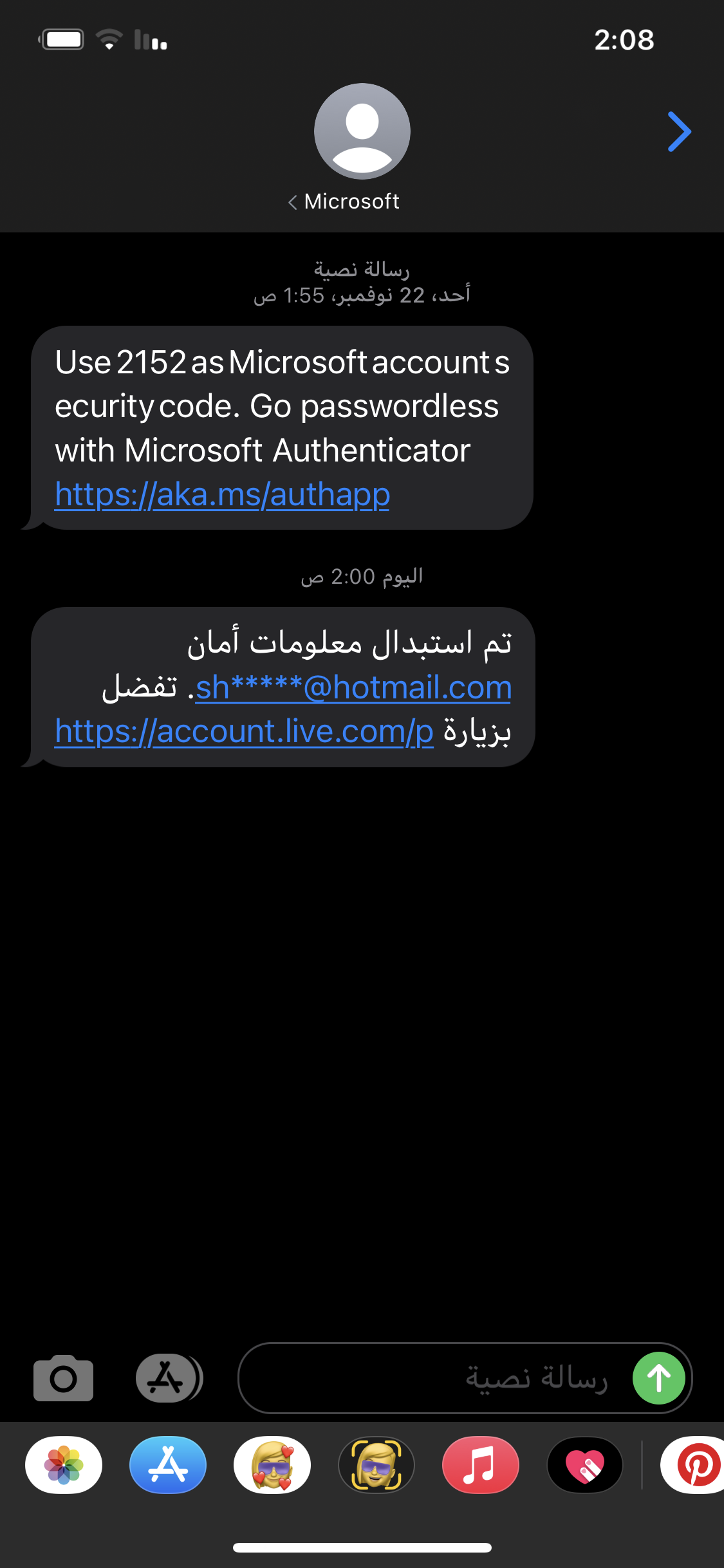Tap the gray contact avatar picture
The width and height of the screenshot is (724, 1568).
pyautogui.click(x=362, y=131)
